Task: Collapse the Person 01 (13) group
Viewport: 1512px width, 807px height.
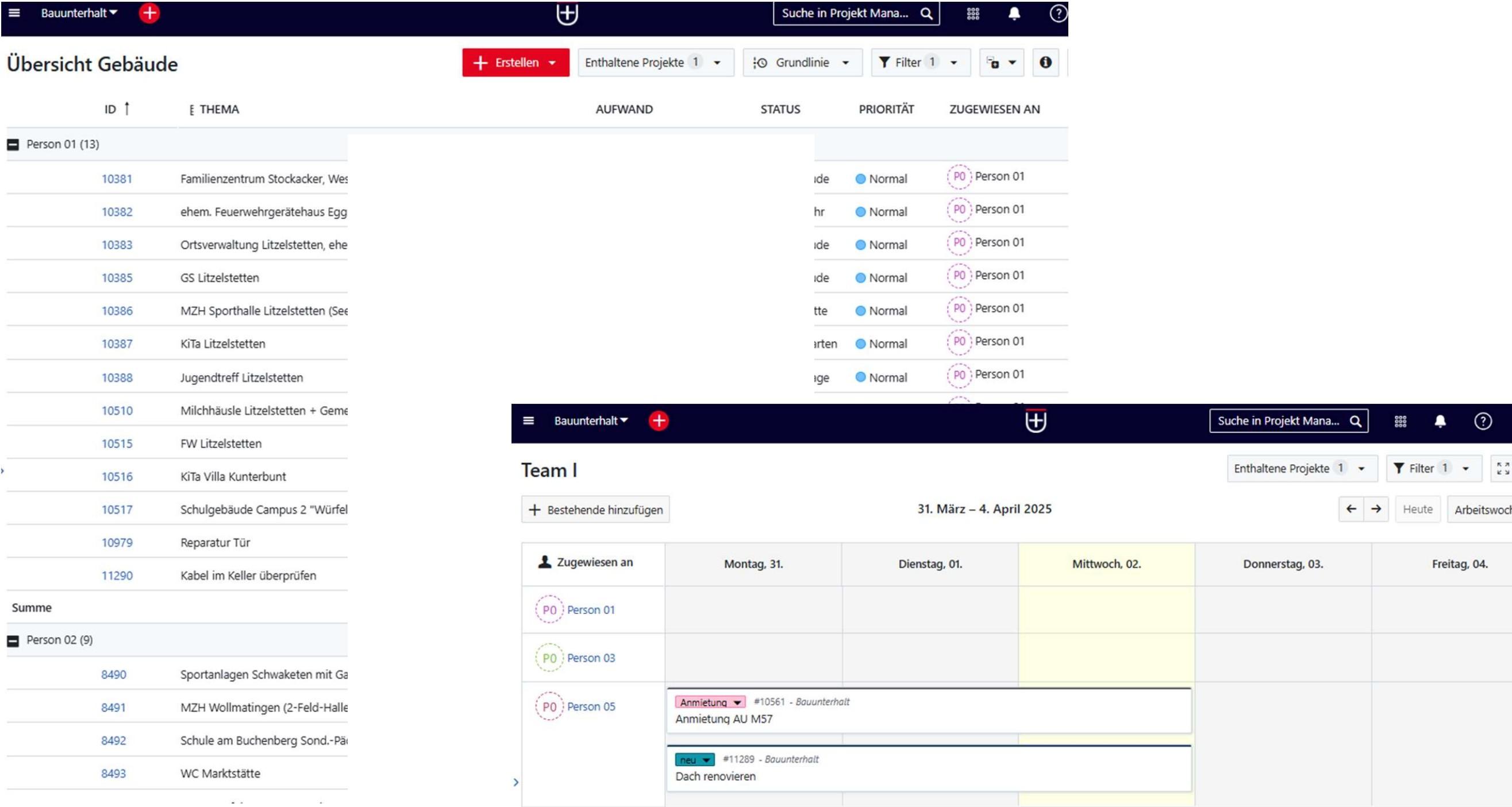Action: coord(13,144)
